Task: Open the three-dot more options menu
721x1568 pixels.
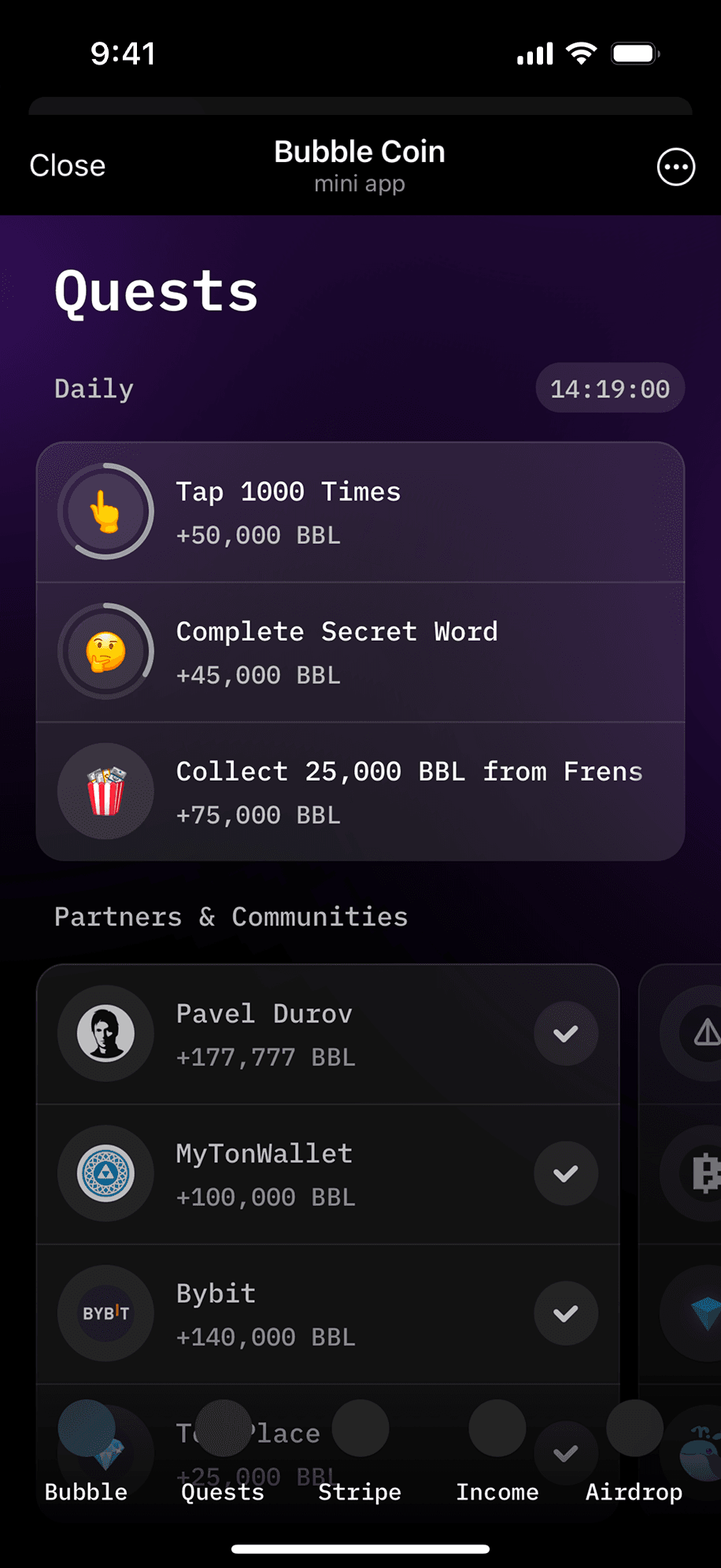Action: pos(676,167)
